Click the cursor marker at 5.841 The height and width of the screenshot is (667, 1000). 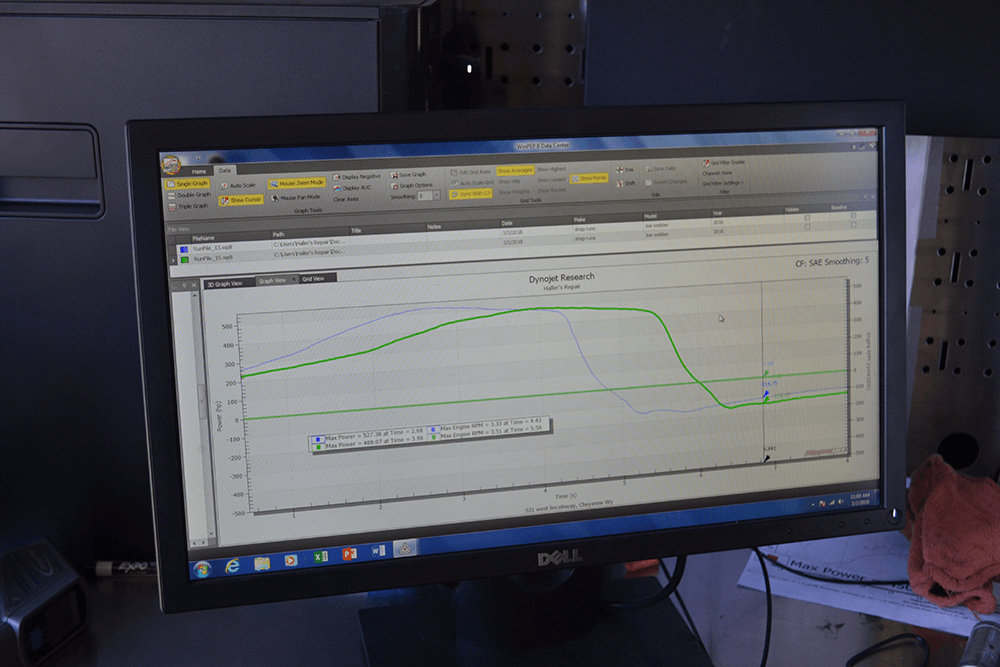coord(767,457)
